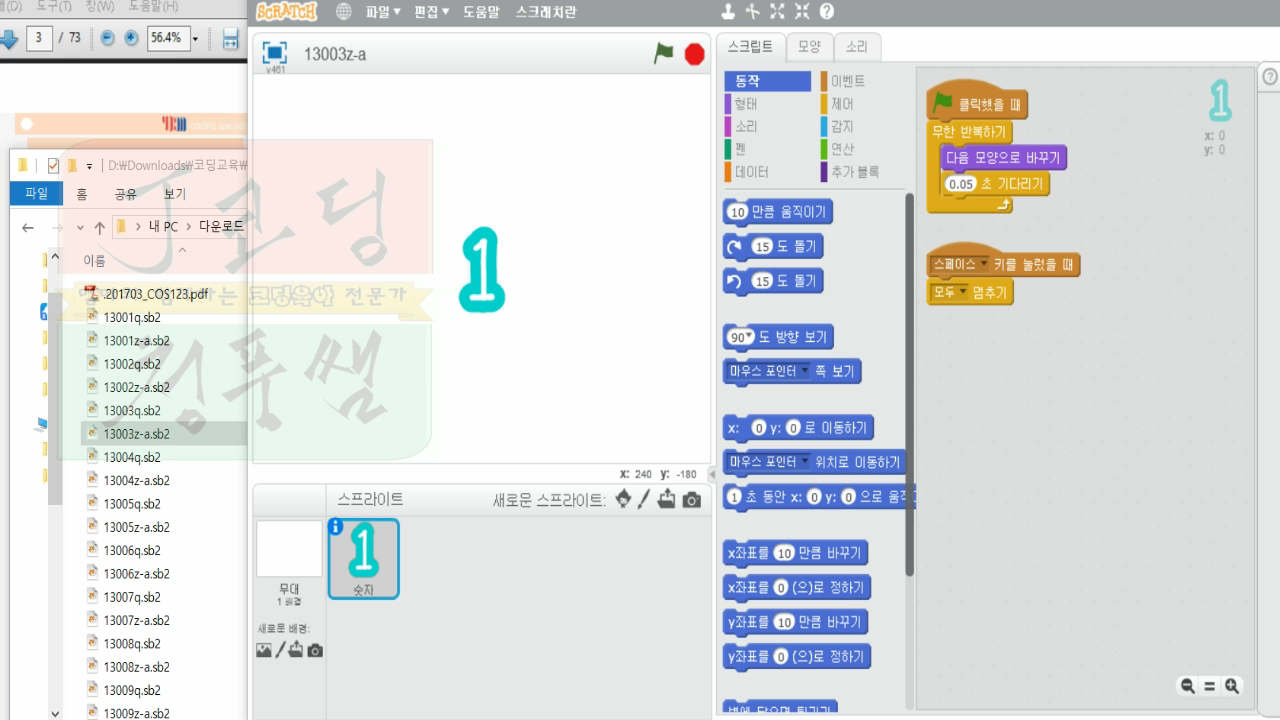Take new backdrop photo with camera
Viewport: 1280px width, 720px height.
pyautogui.click(x=315, y=650)
